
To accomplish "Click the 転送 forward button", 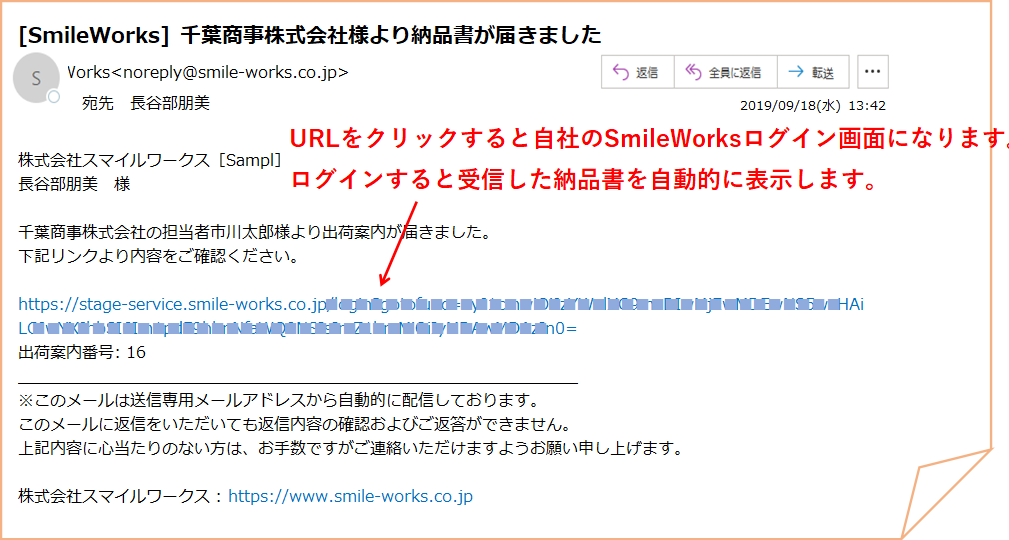I will tap(813, 72).
